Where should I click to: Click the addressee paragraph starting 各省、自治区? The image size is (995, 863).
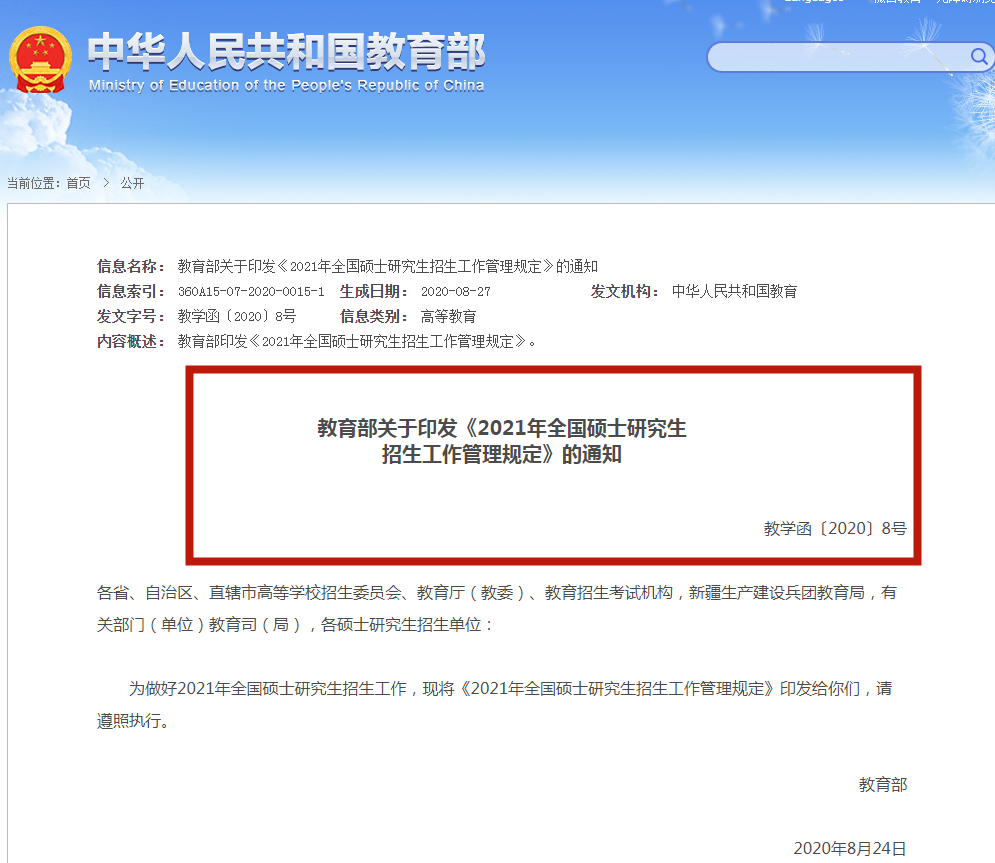[x=496, y=609]
